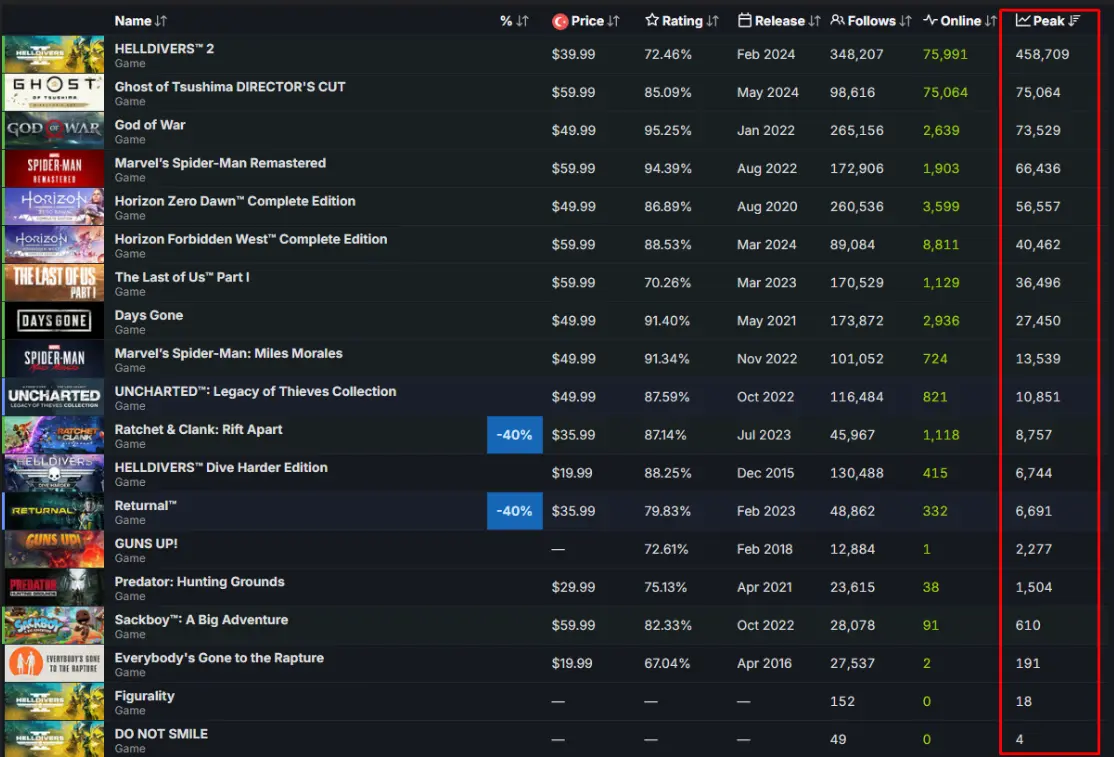Open Ratchet & Clank: Rift Apart link
The image size is (1114, 757).
point(198,430)
